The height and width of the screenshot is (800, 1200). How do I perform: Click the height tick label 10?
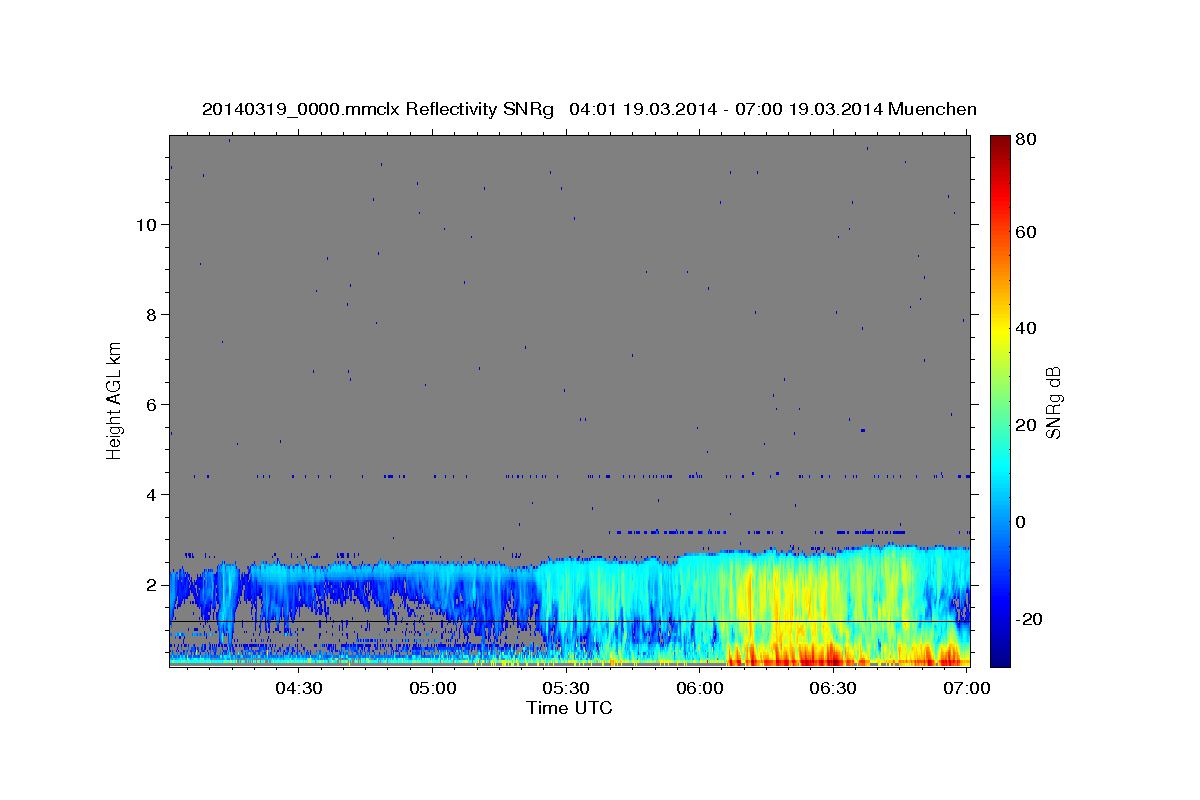[x=147, y=225]
